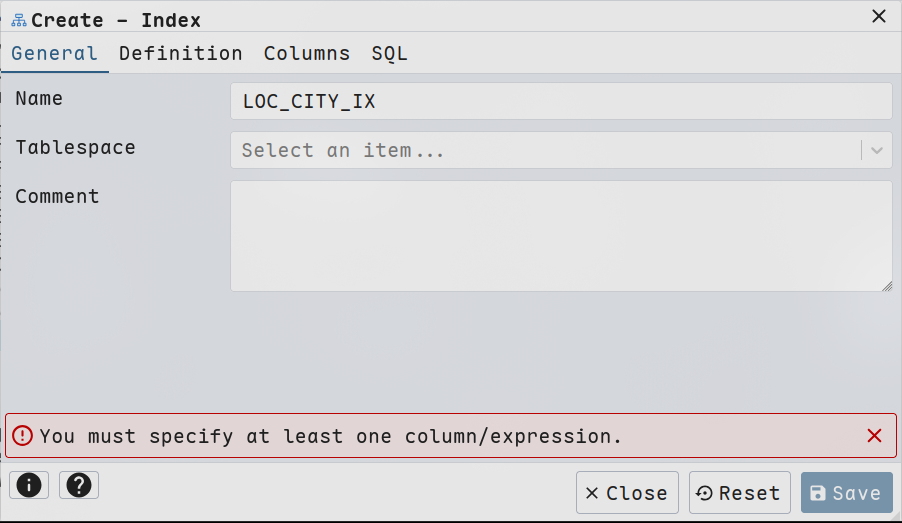The image size is (902, 523).
Task: Click inside the Comment text area
Action: point(560,236)
